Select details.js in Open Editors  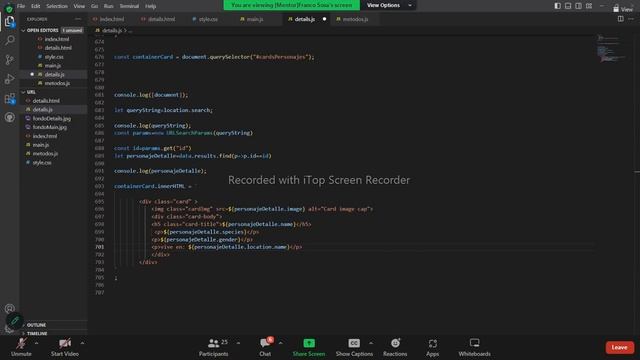point(54,74)
